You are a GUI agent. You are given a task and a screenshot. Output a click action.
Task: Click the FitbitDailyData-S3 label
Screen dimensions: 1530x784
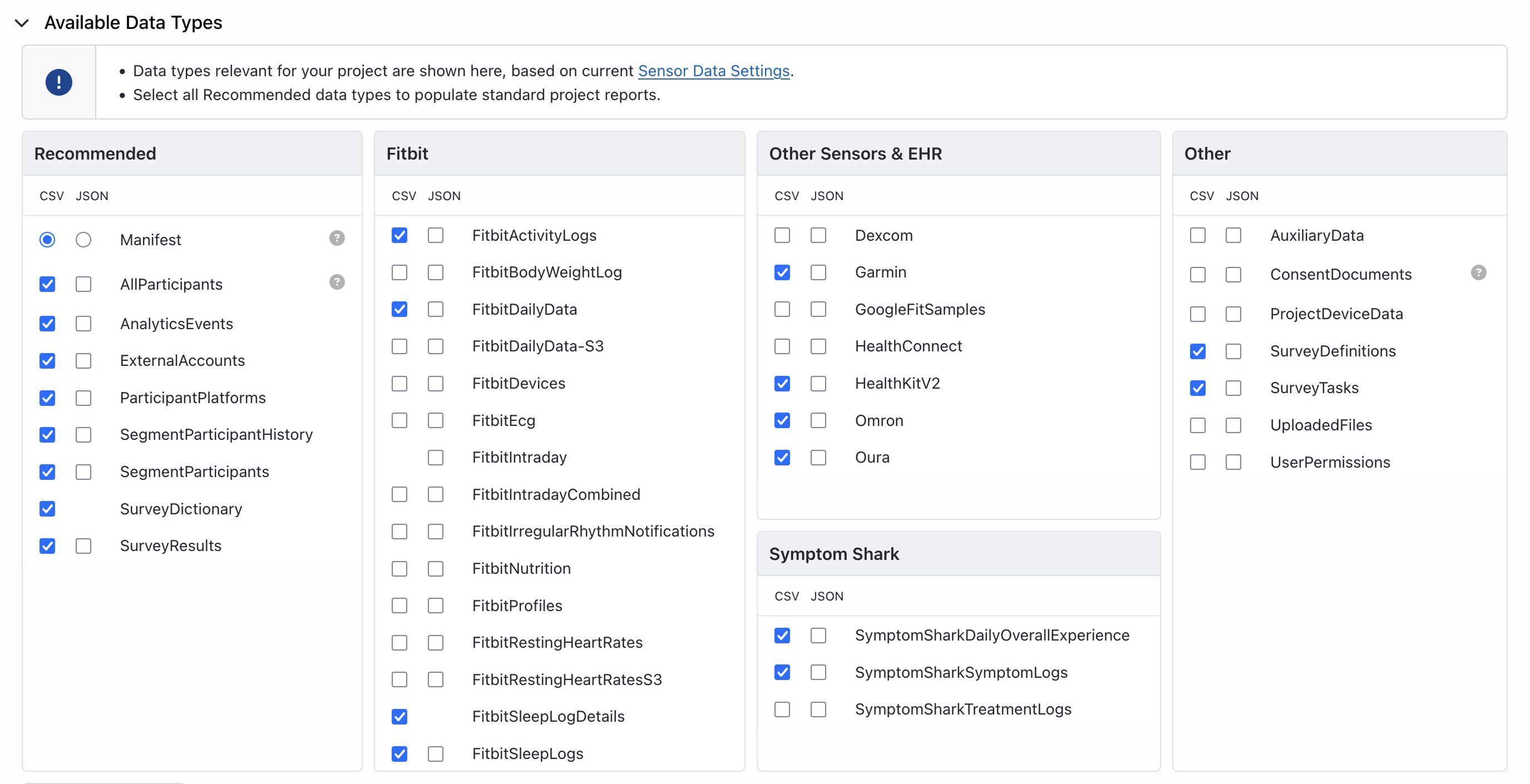(537, 346)
